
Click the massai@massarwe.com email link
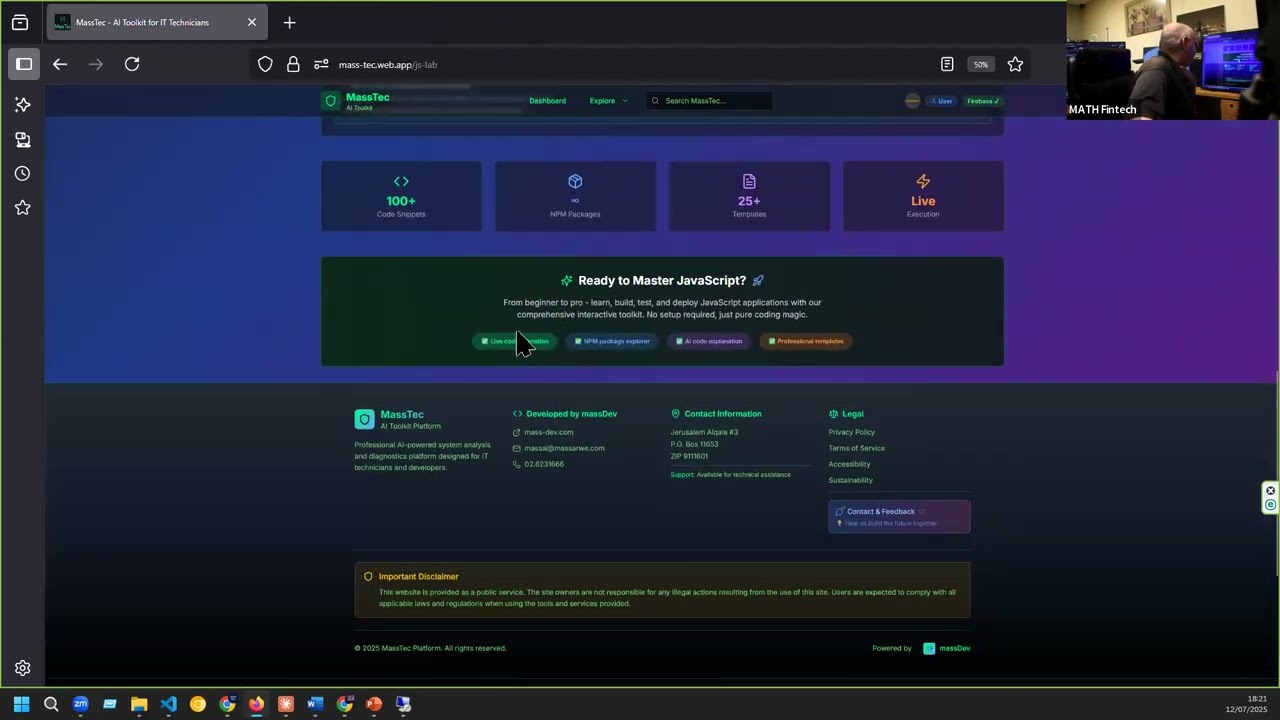point(564,448)
